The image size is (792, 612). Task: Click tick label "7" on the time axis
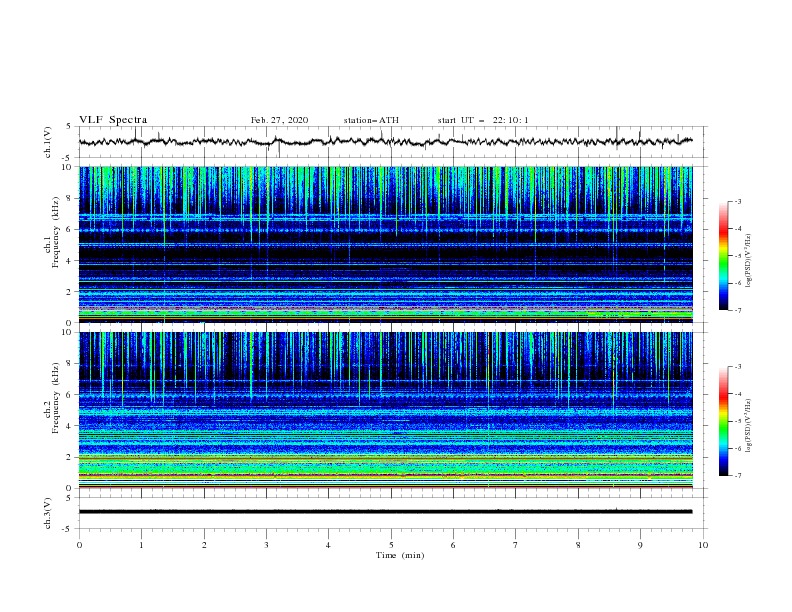coord(516,545)
